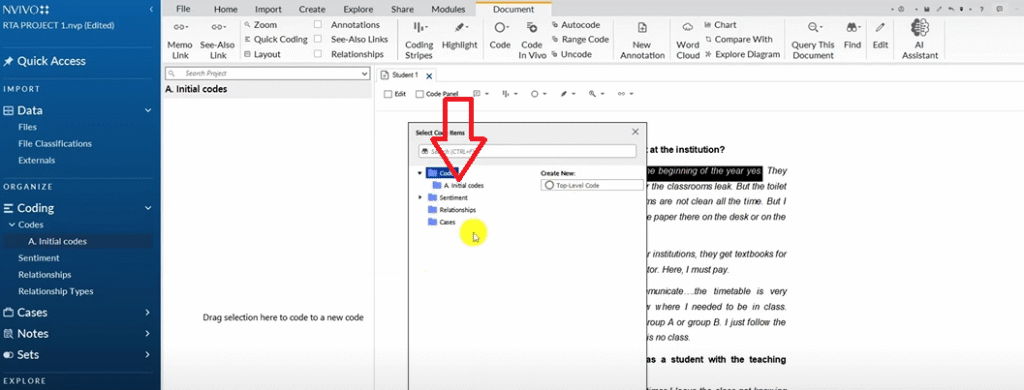Click Explore Diagram in the ribbon

coord(743,54)
